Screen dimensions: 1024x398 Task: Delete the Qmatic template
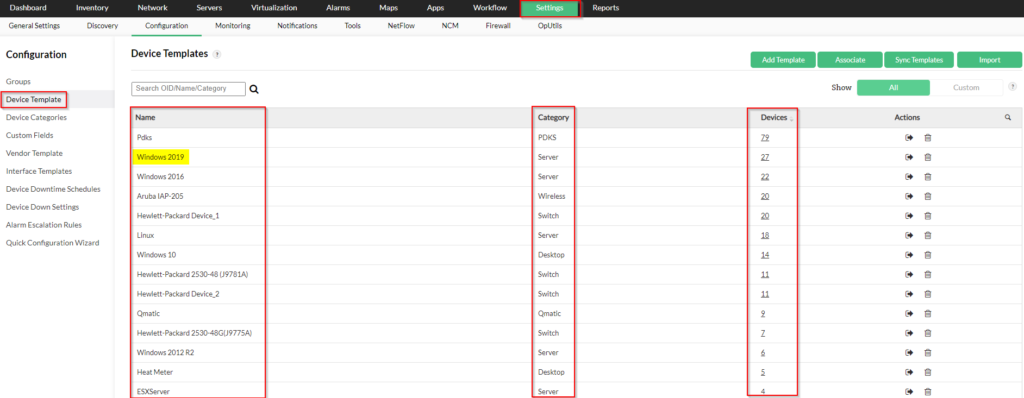[927, 314]
